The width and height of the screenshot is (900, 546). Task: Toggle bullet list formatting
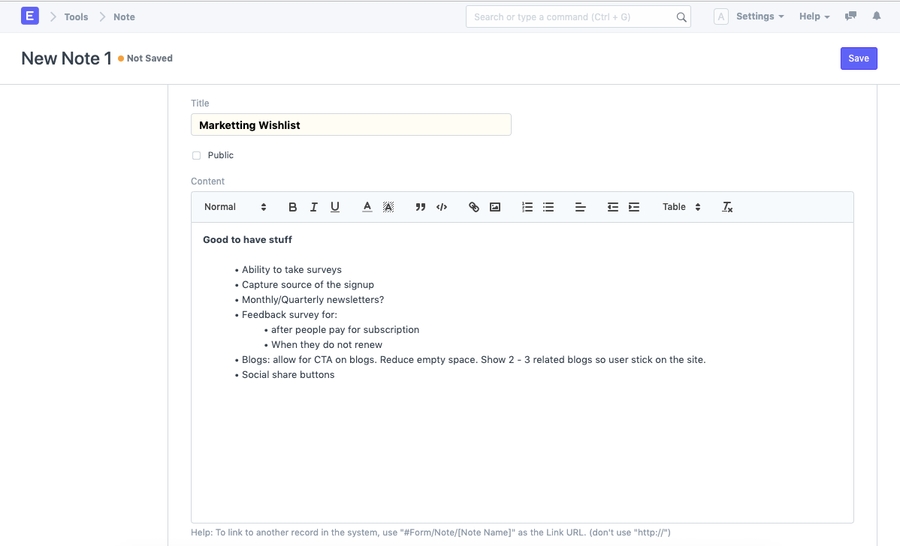point(548,207)
